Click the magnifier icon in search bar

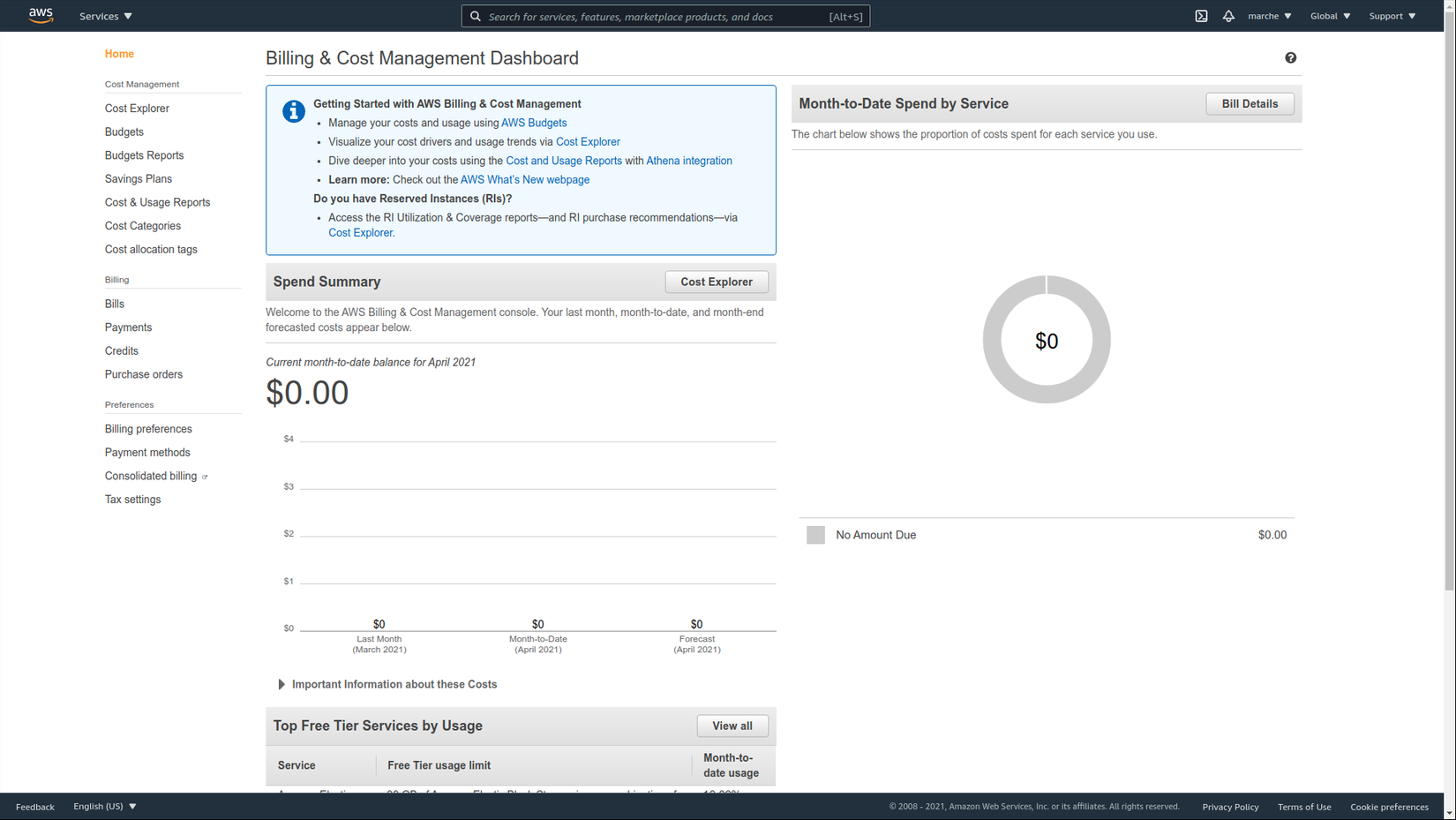[476, 16]
